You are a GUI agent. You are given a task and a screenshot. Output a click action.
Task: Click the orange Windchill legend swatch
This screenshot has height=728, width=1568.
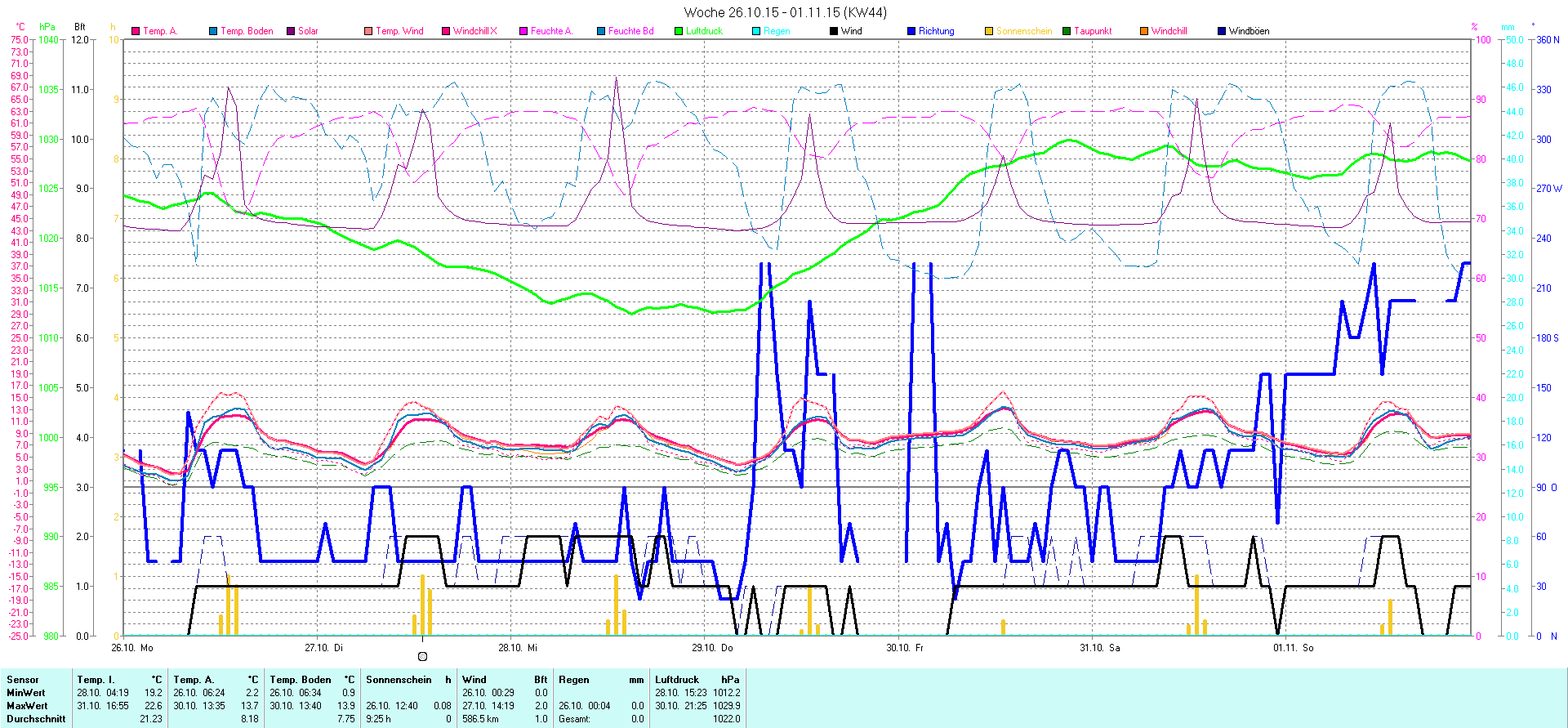coord(1144,31)
